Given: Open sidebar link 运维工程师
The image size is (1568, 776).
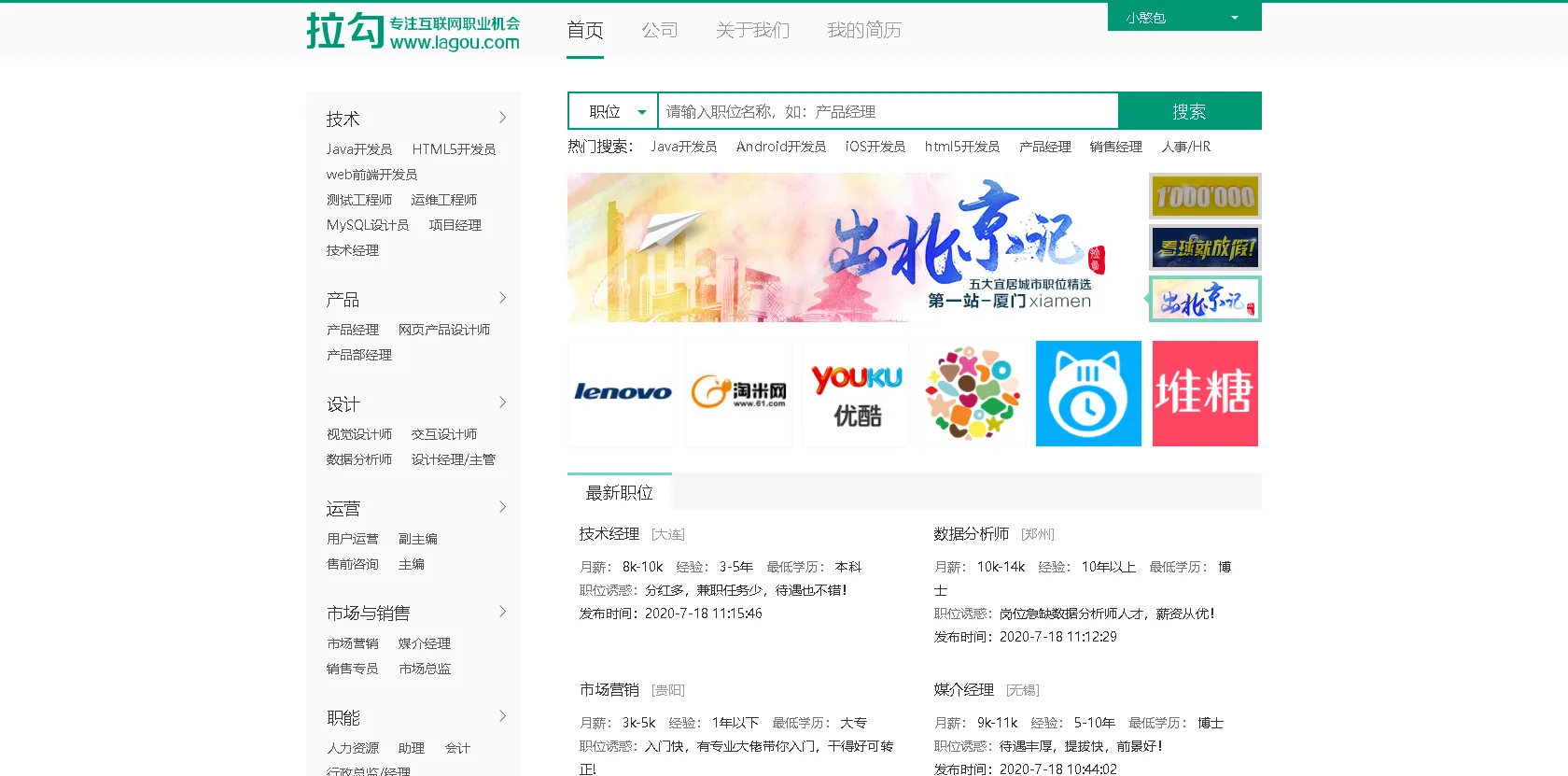Looking at the screenshot, I should [444, 200].
